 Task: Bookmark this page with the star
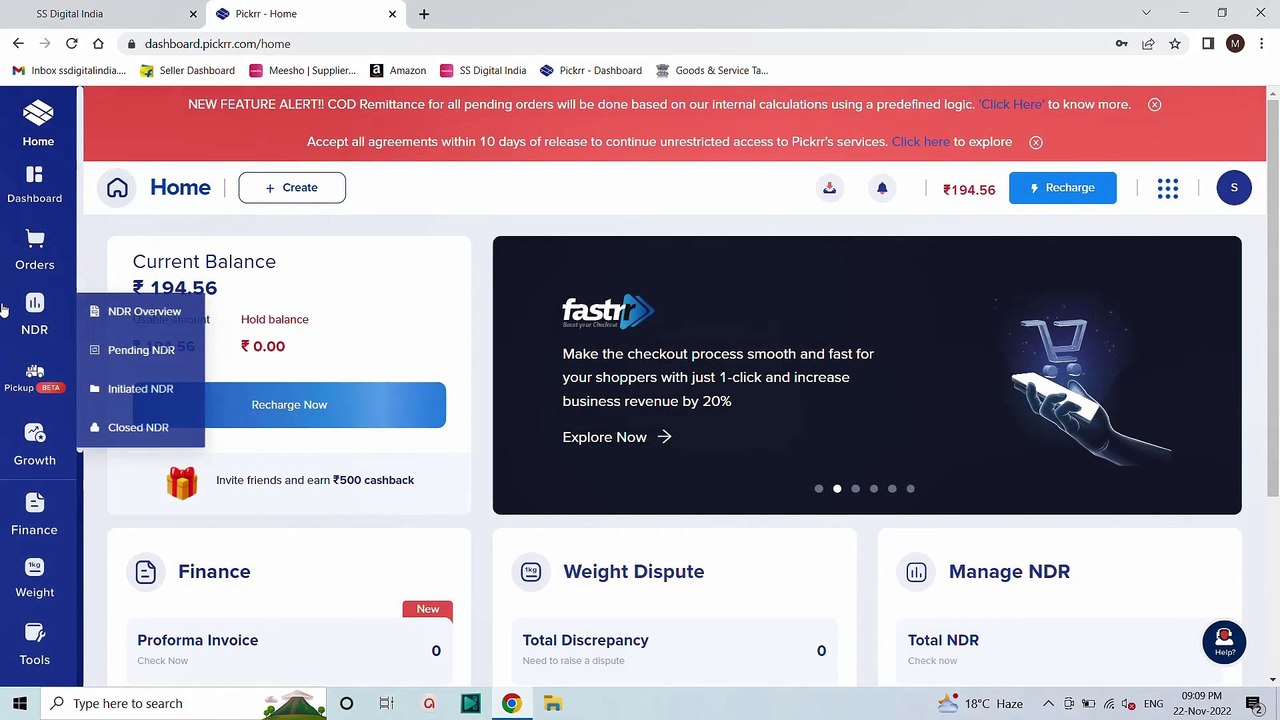(1175, 44)
